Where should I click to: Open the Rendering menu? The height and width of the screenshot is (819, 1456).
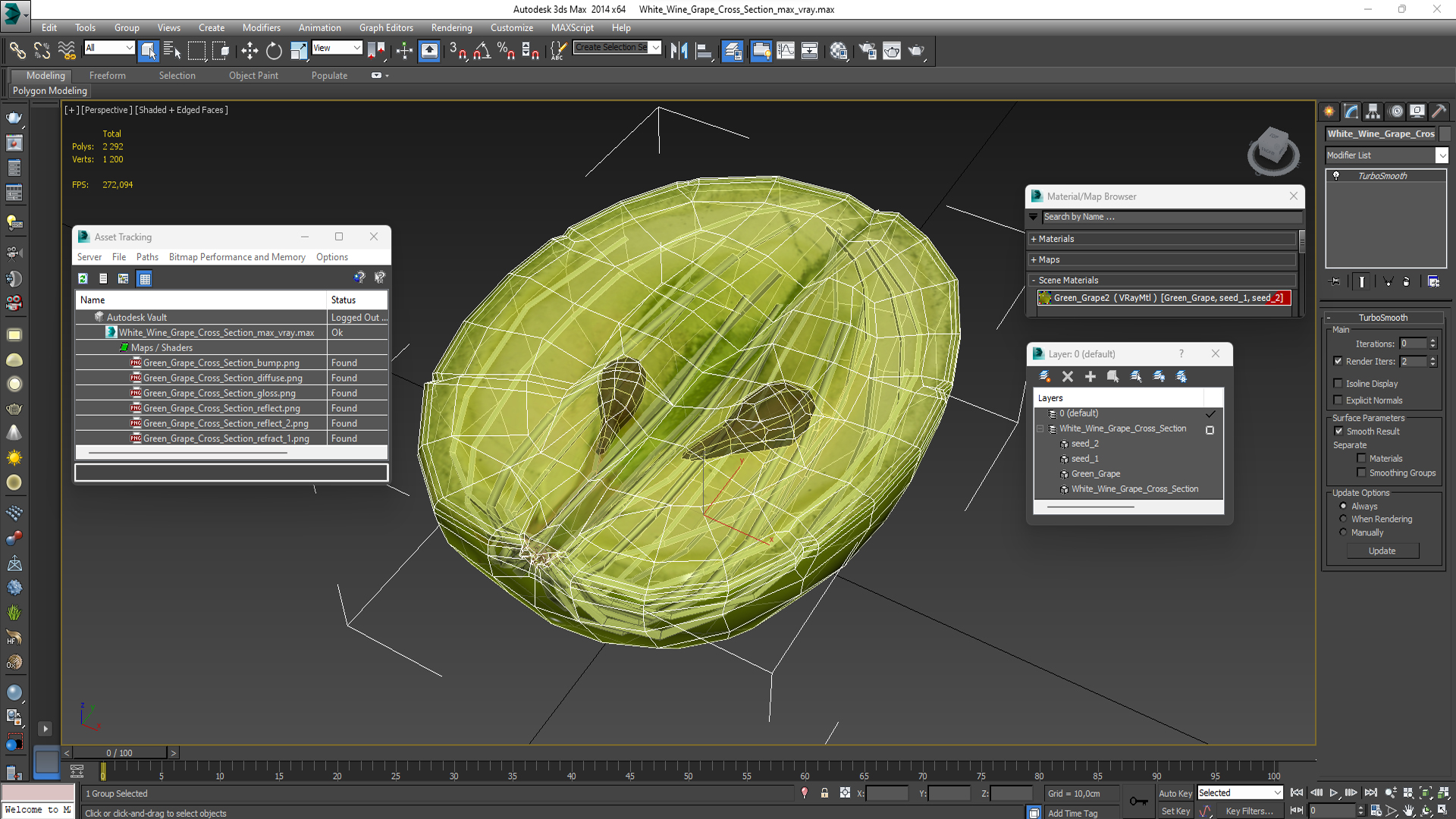click(451, 27)
